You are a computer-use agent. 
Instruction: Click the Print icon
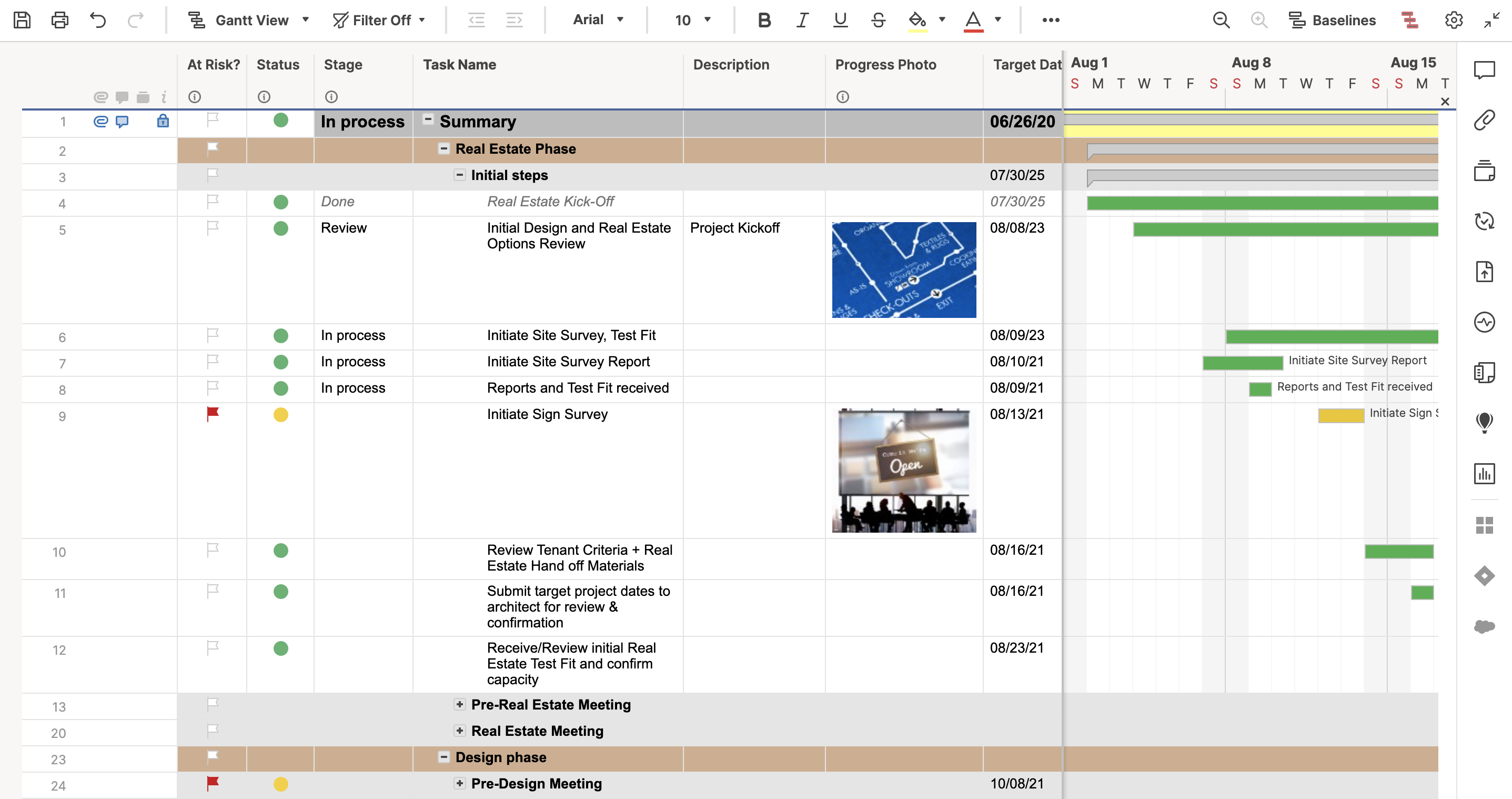59,19
